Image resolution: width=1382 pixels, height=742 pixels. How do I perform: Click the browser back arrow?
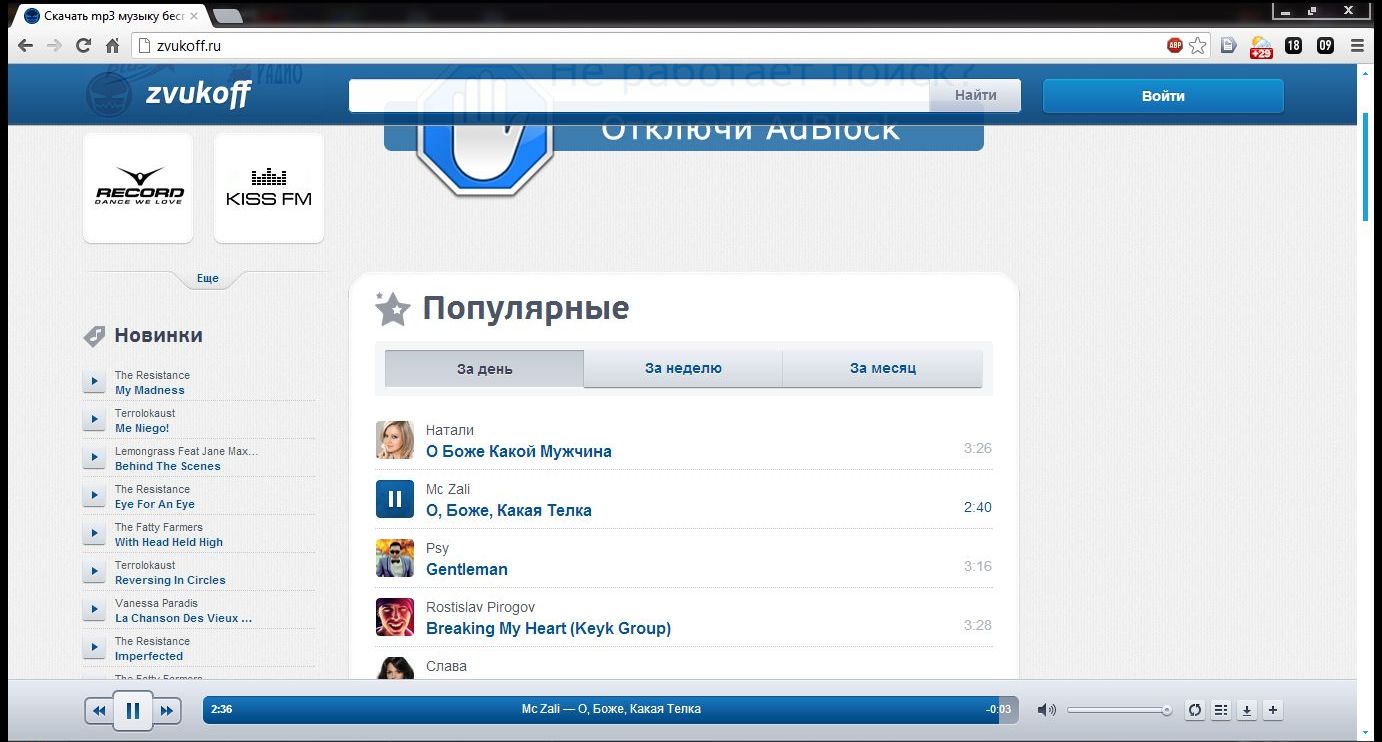pyautogui.click(x=25, y=45)
